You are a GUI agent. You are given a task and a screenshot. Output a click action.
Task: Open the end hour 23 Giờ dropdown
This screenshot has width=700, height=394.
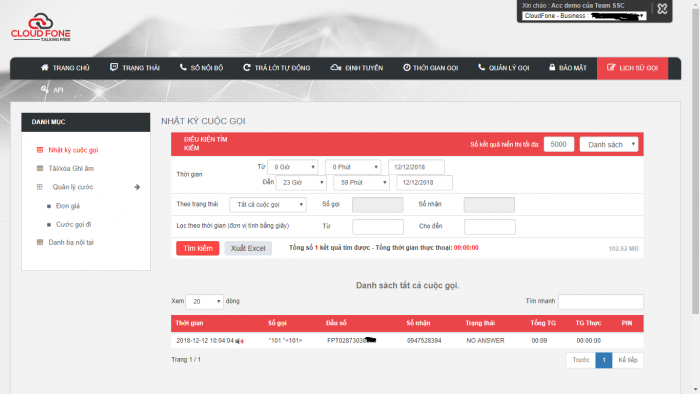[x=301, y=182]
